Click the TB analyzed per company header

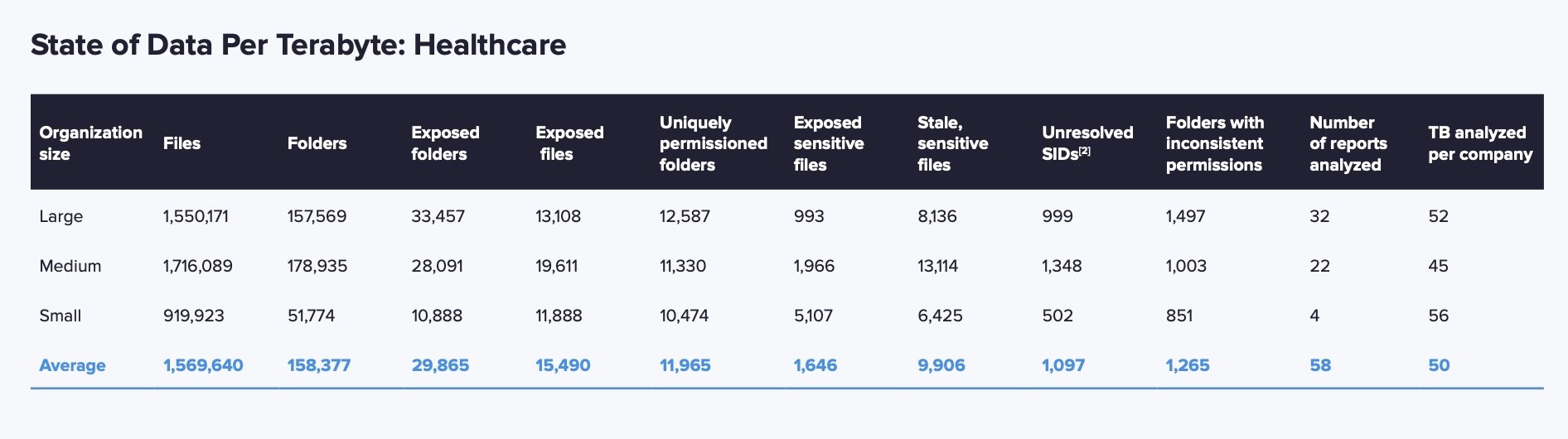(x=1479, y=143)
